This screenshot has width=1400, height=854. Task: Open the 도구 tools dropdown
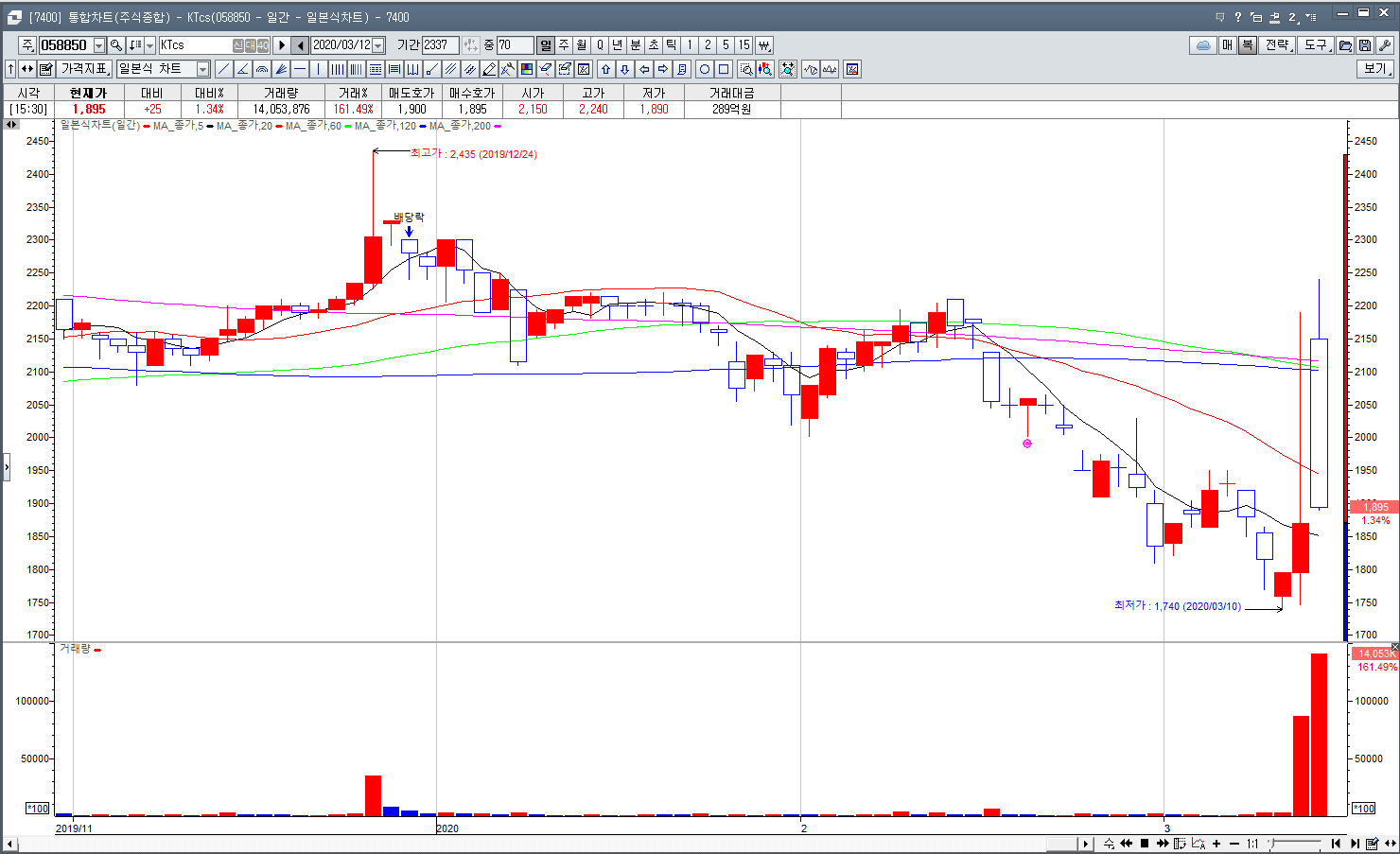pyautogui.click(x=1316, y=45)
